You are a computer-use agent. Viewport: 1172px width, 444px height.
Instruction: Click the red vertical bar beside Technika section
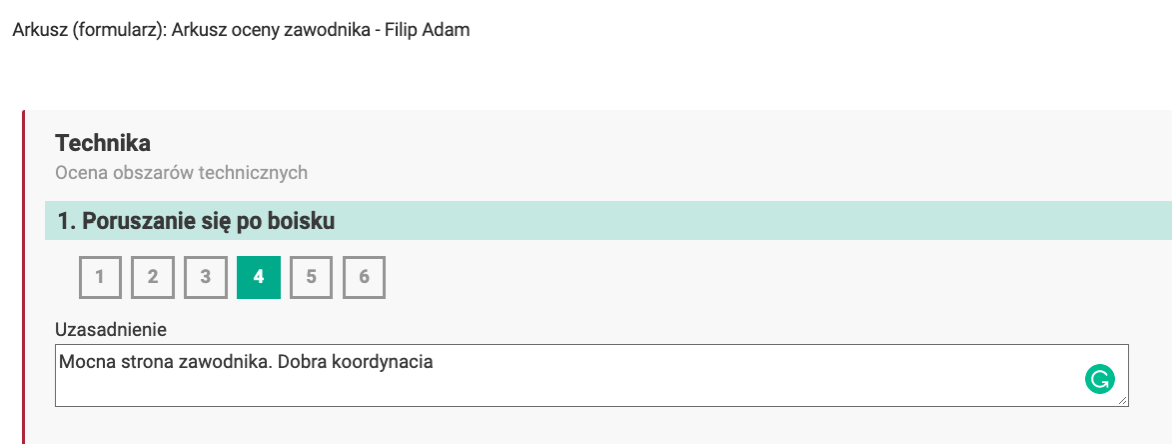coord(23,280)
